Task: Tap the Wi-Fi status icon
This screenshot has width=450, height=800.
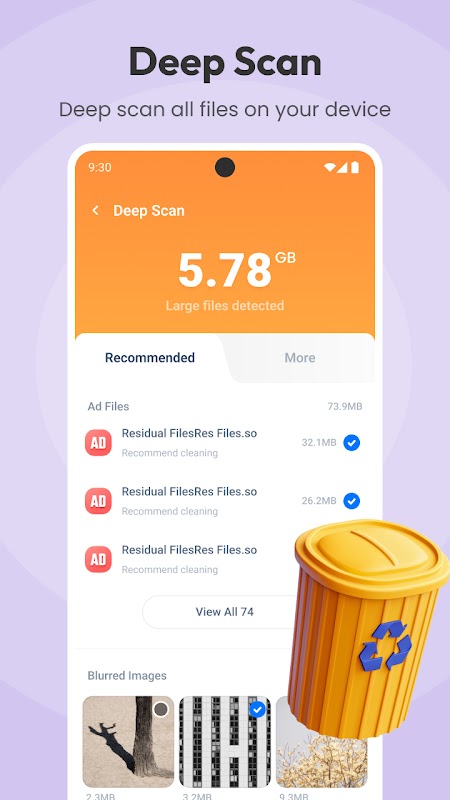Action: [x=330, y=167]
